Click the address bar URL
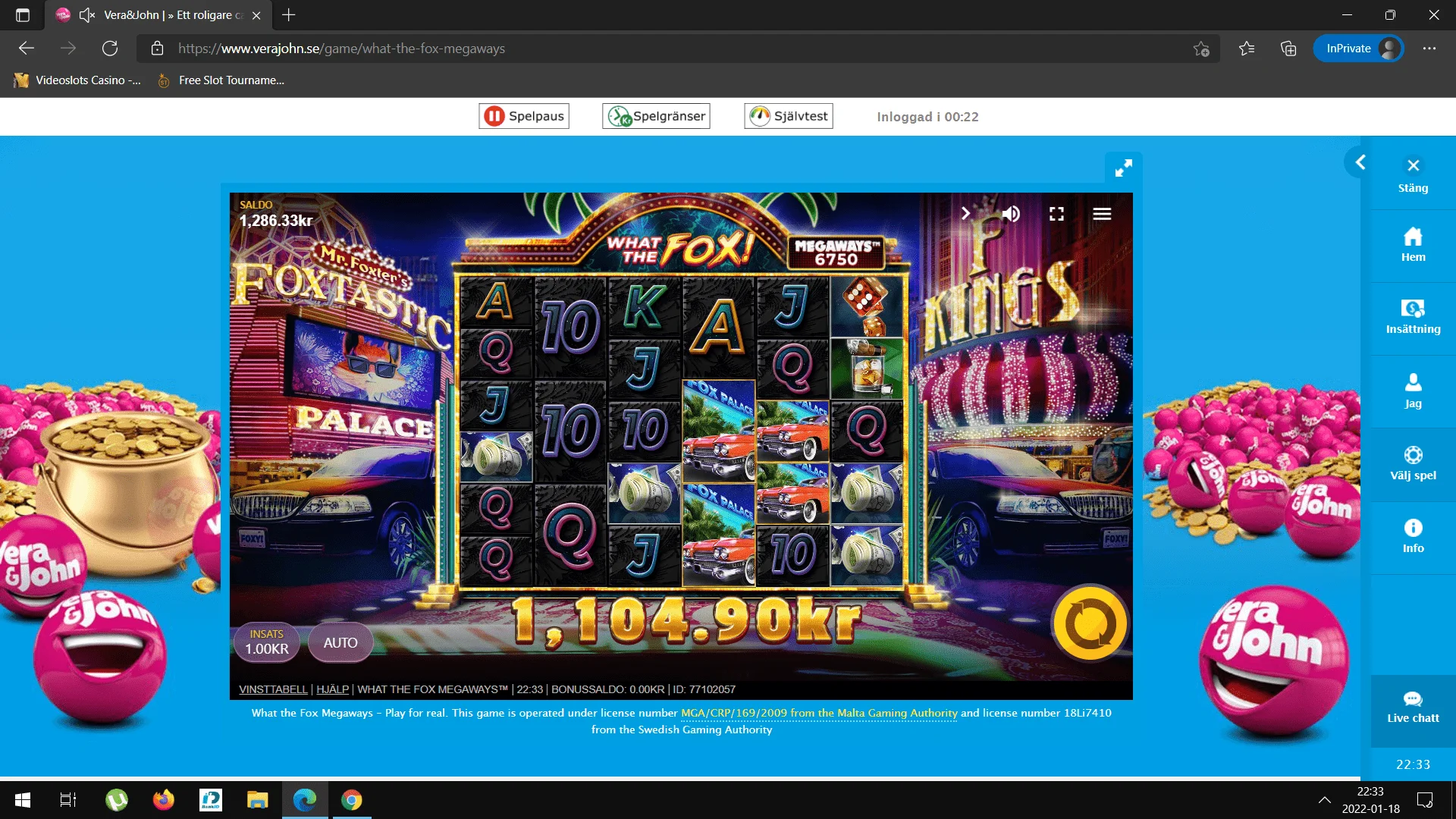 coord(341,49)
